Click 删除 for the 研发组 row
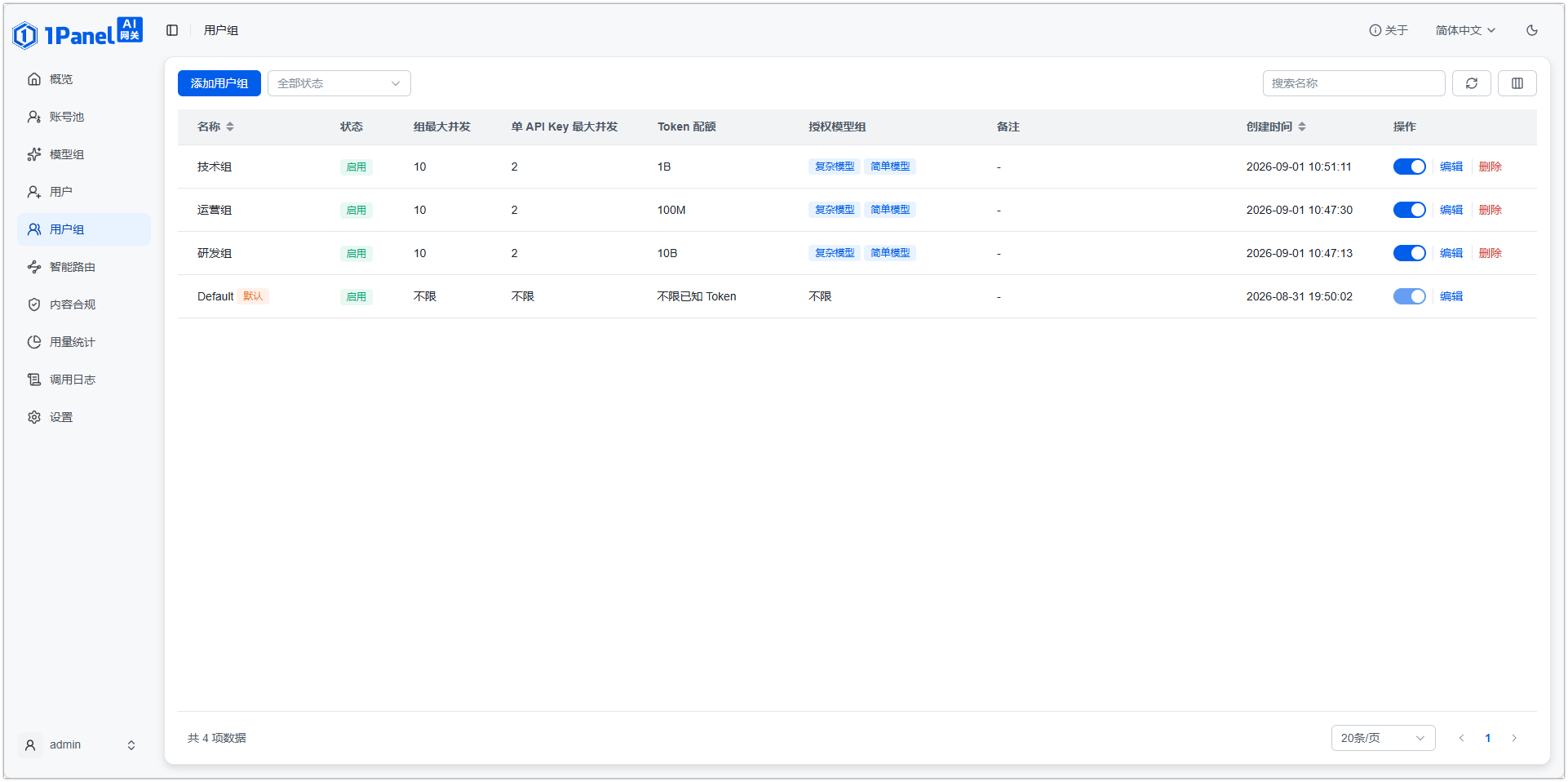The height and width of the screenshot is (782, 1568). 1490,253
